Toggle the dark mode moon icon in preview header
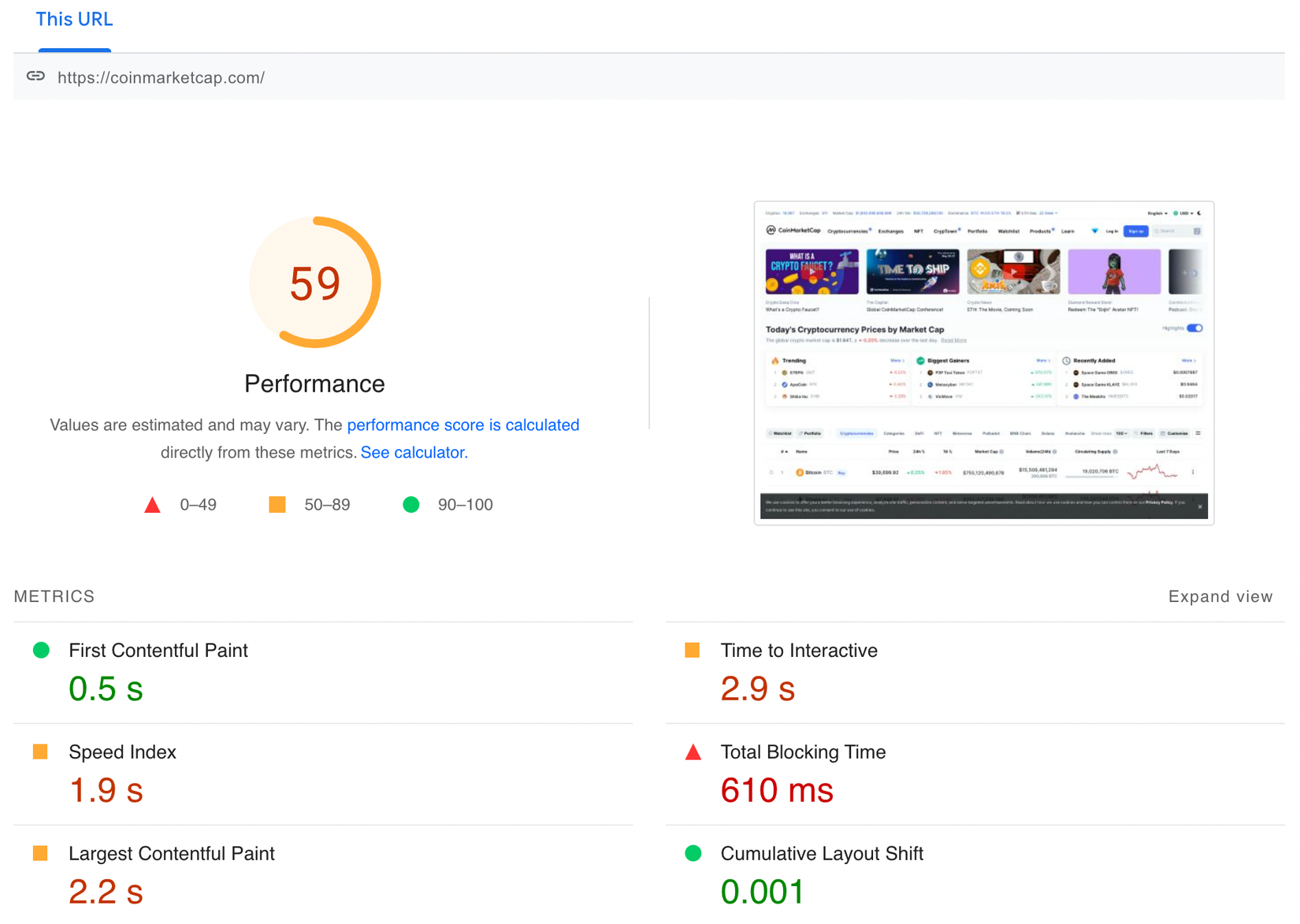Screen dimensions: 1300x924 [1199, 213]
